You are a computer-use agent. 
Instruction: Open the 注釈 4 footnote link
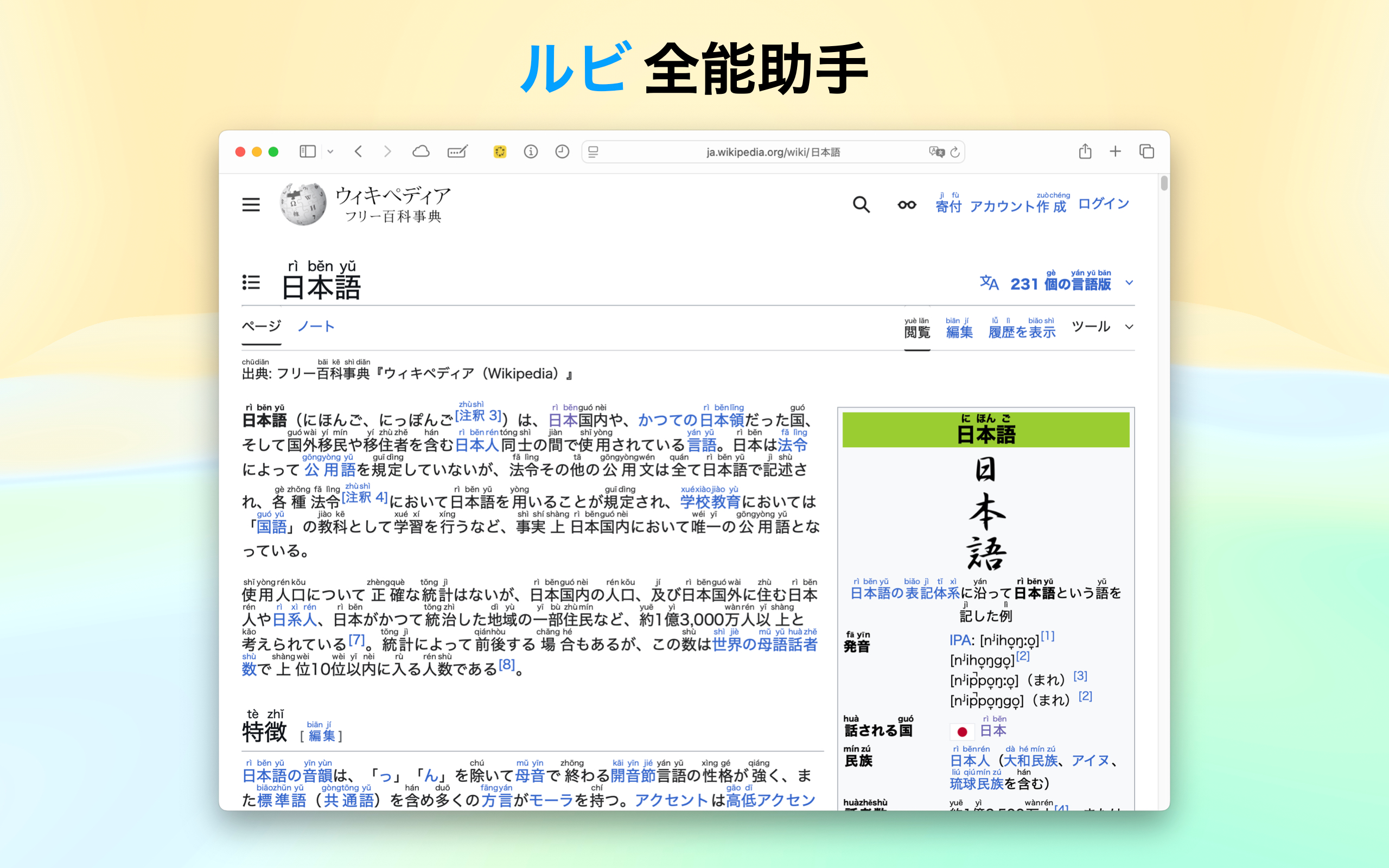[x=365, y=496]
